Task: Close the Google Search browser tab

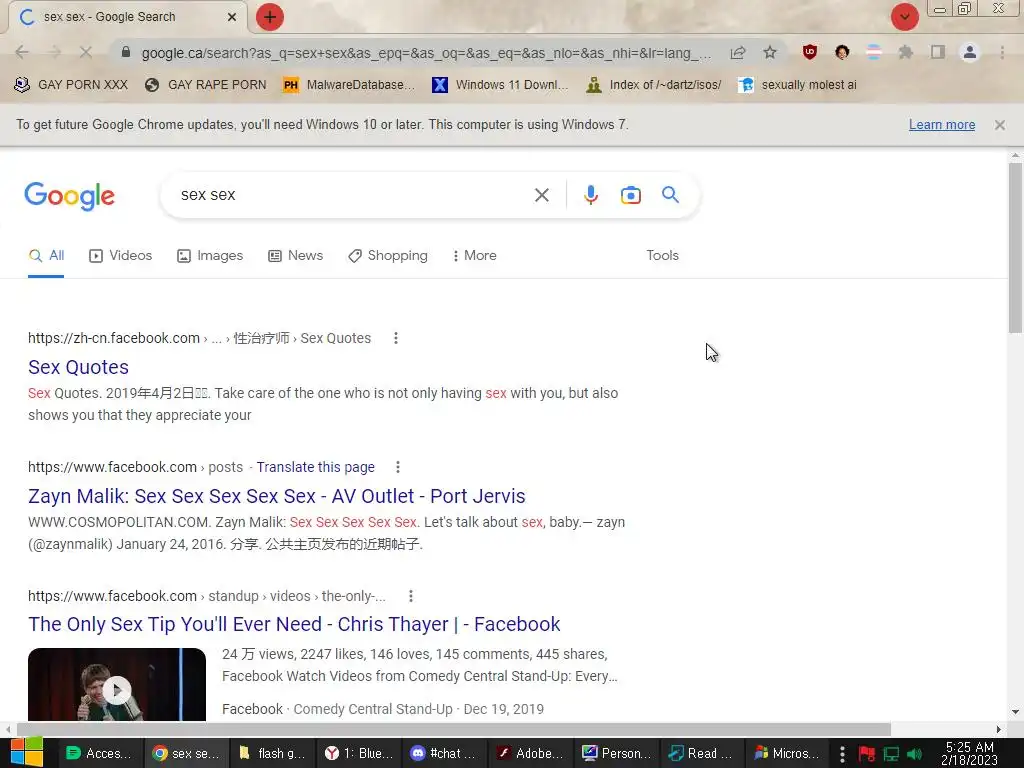Action: pos(232,17)
